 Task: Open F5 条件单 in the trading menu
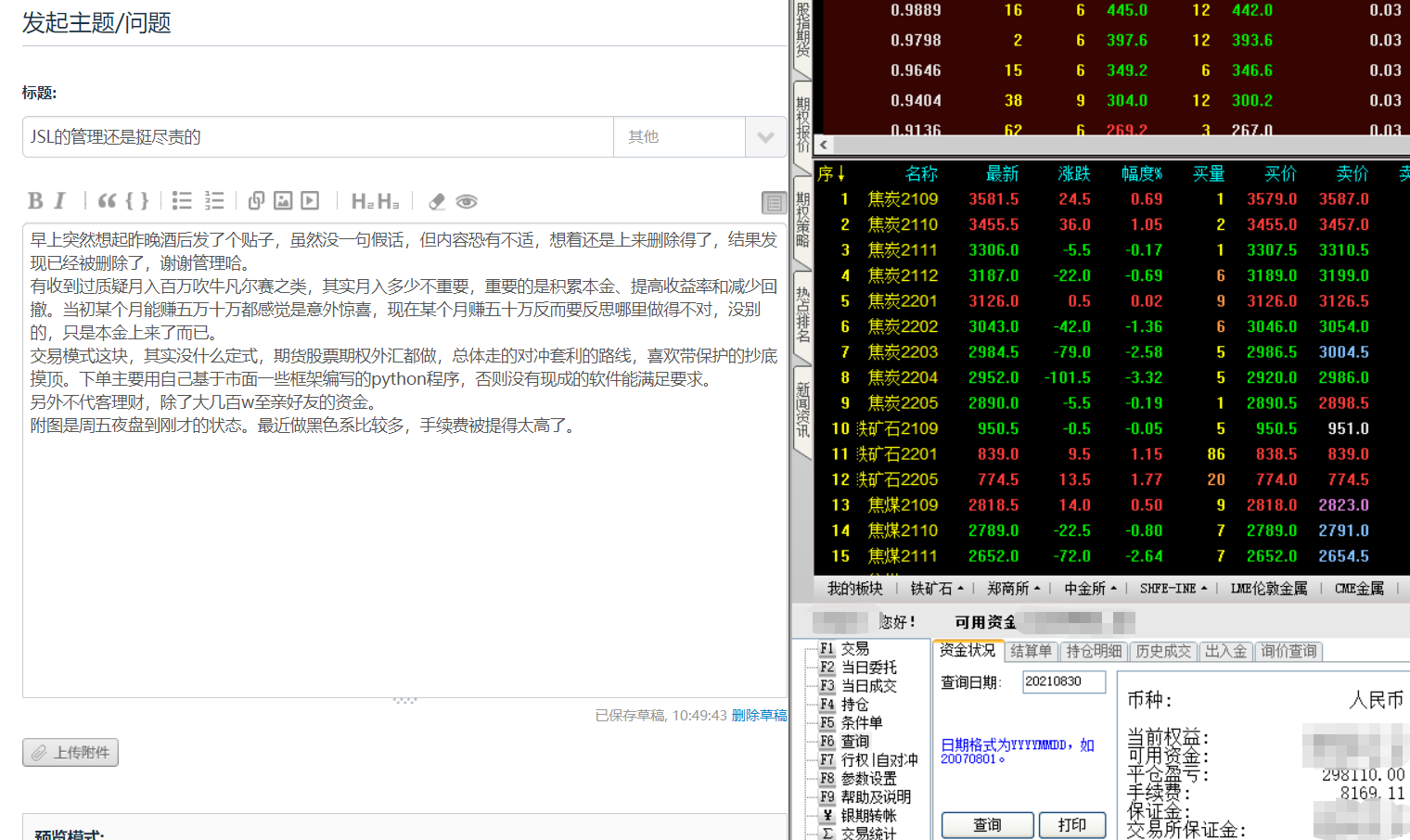(852, 723)
